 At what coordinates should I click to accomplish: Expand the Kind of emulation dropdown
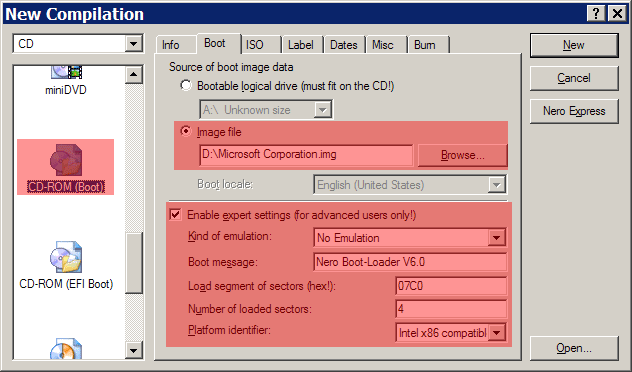(497, 238)
